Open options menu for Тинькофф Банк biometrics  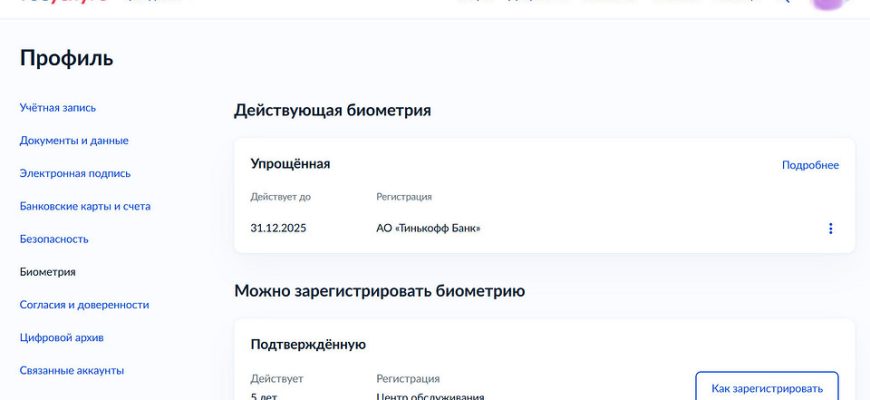(830, 228)
